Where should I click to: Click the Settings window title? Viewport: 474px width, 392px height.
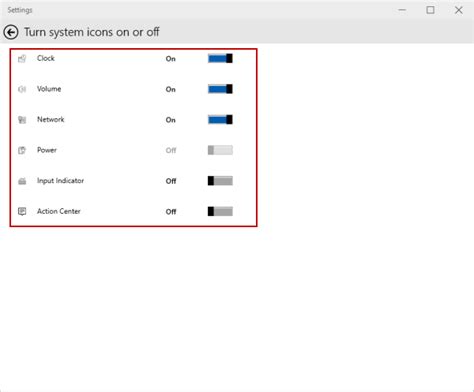[x=20, y=10]
